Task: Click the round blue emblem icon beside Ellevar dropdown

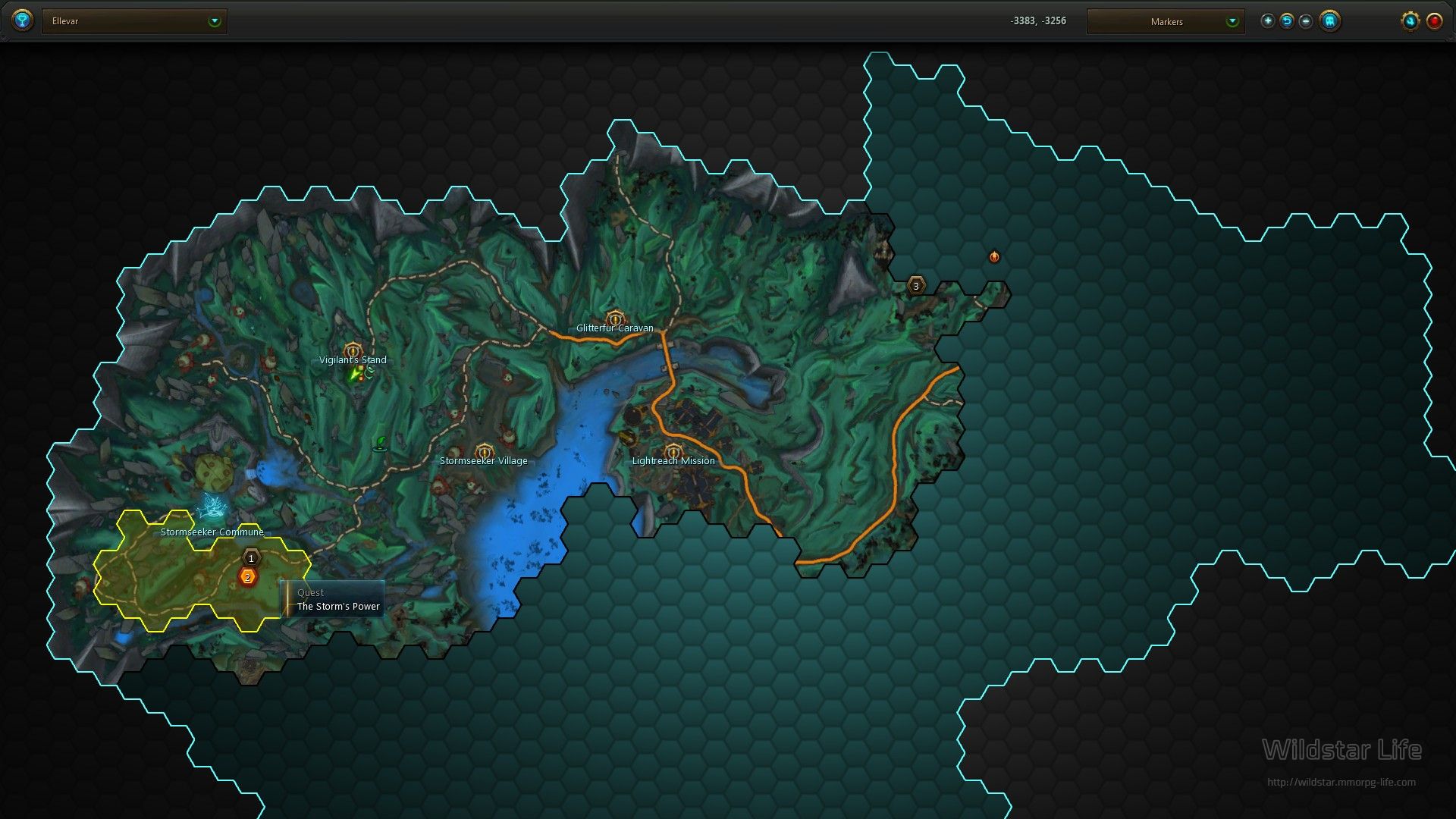Action: pyautogui.click(x=23, y=20)
